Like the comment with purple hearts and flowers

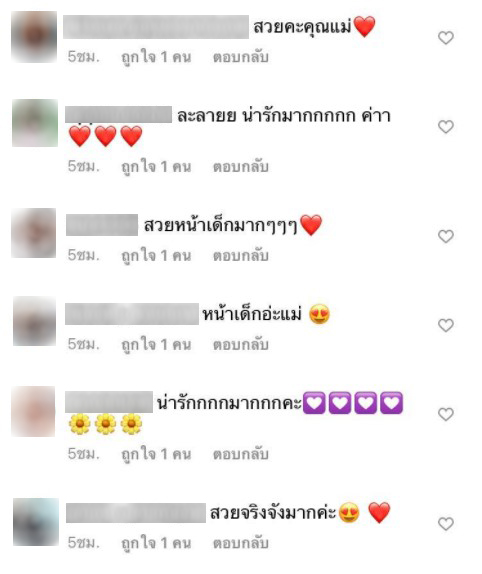pos(445,414)
